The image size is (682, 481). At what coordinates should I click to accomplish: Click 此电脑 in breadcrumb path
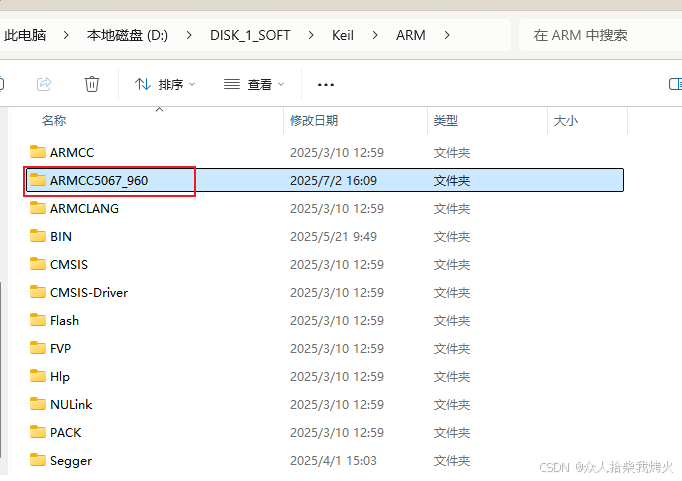tap(25, 35)
